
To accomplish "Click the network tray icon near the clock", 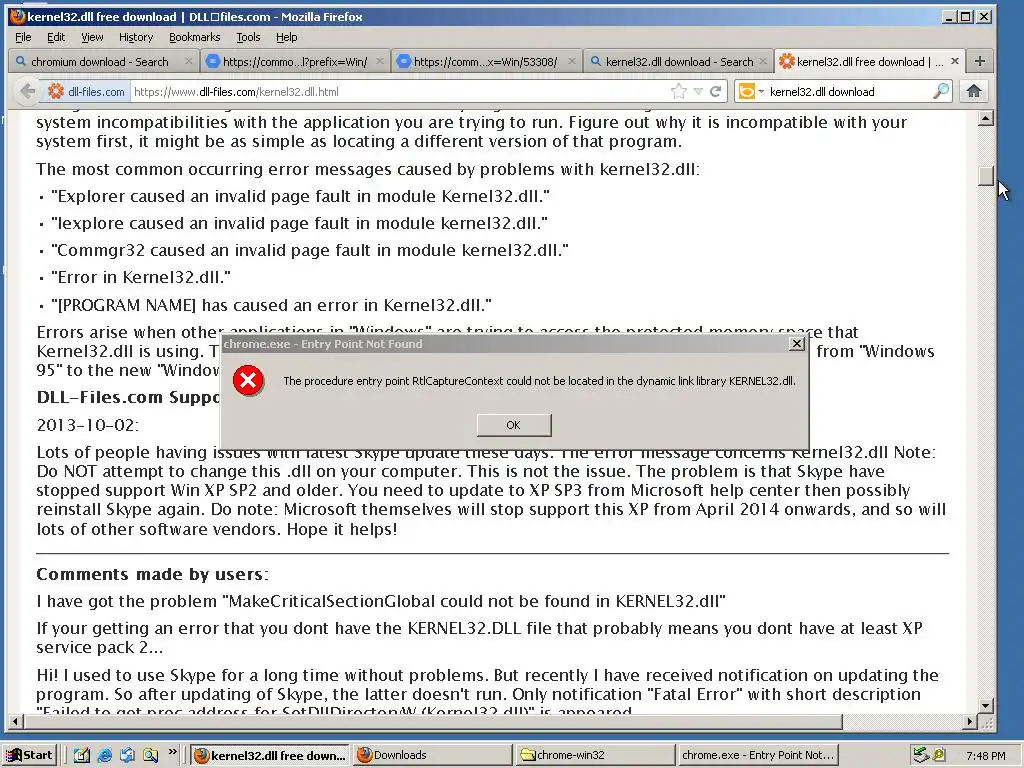I will (921, 755).
